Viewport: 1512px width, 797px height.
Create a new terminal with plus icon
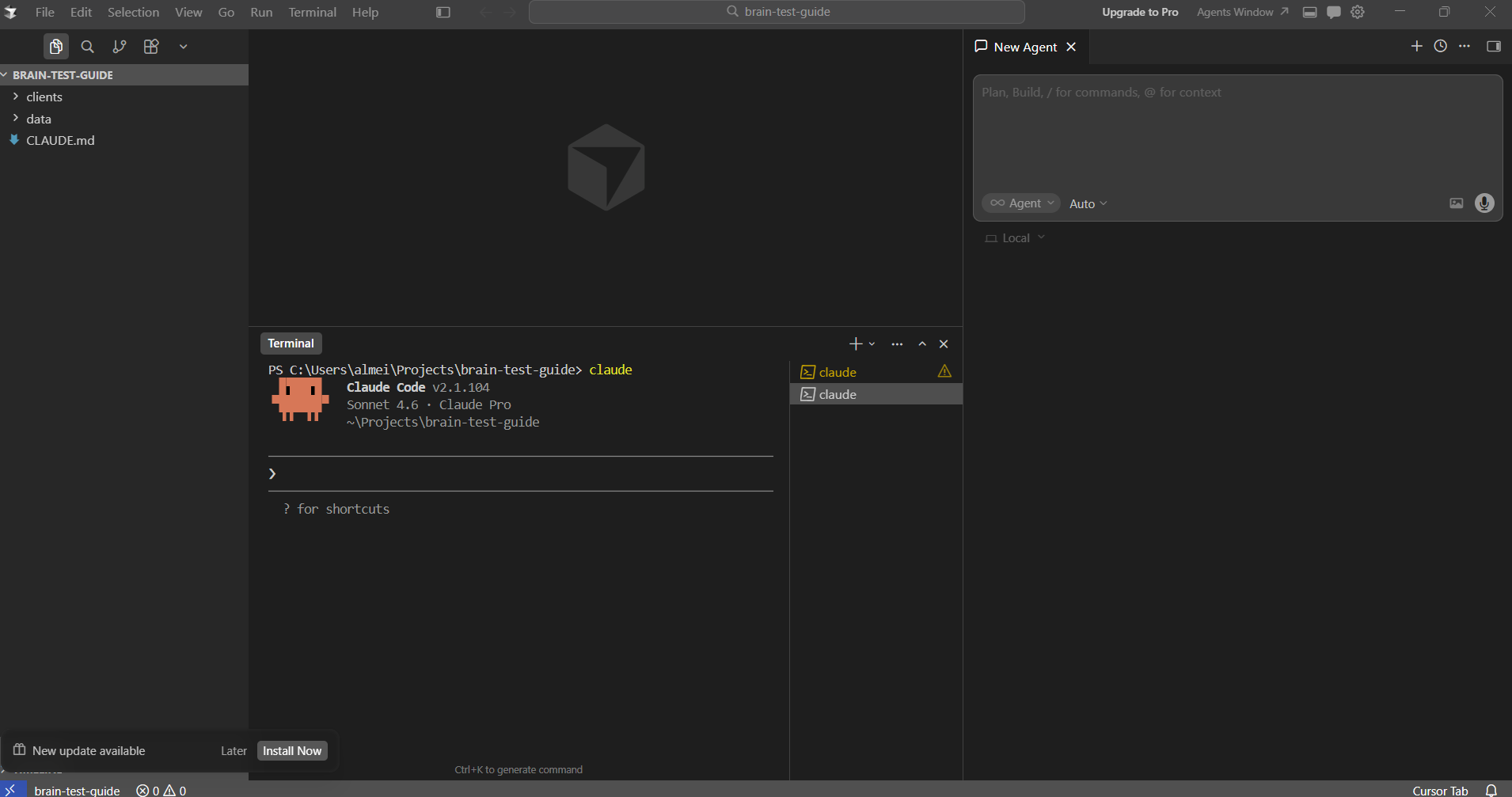pos(856,343)
